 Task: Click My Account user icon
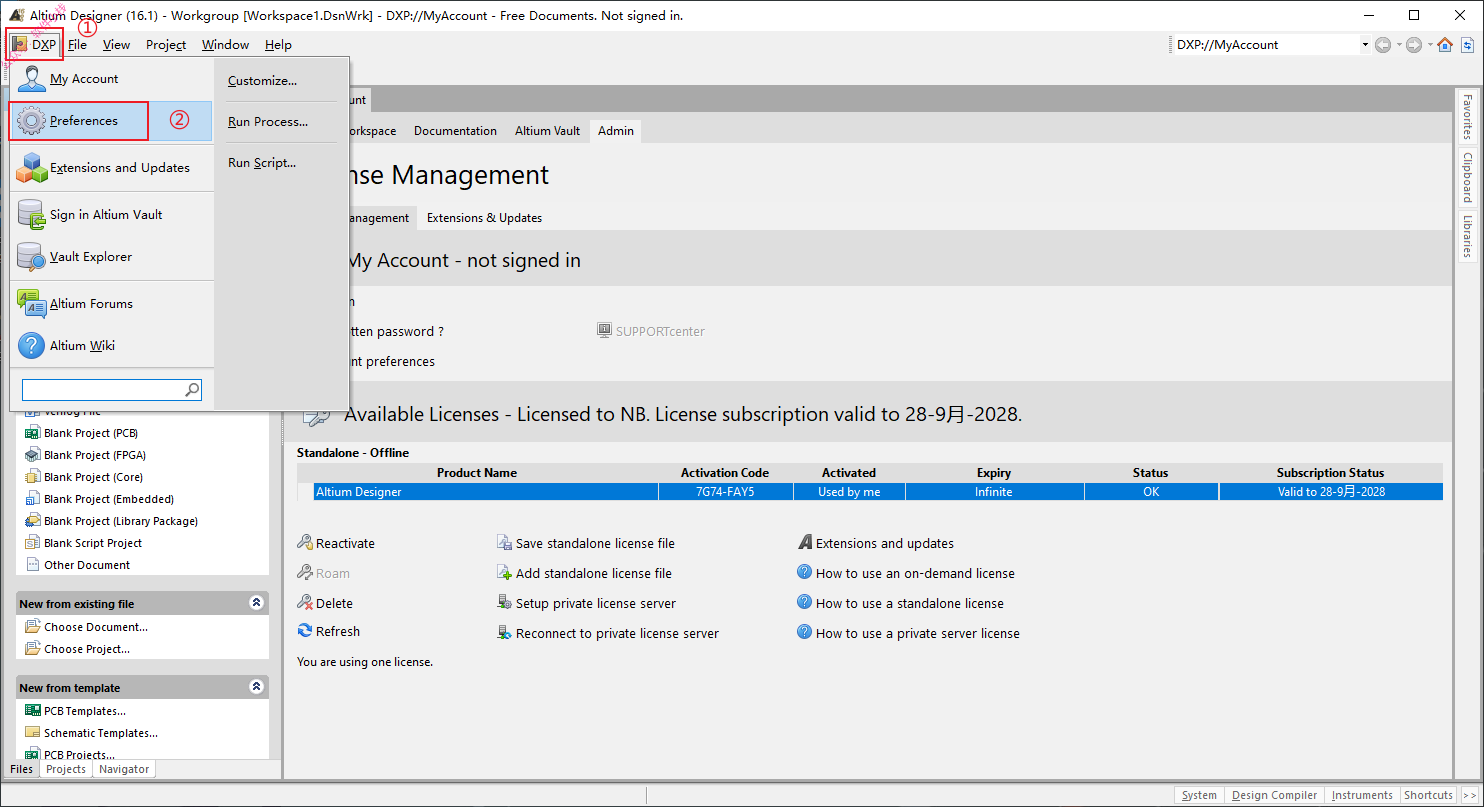tap(31, 79)
